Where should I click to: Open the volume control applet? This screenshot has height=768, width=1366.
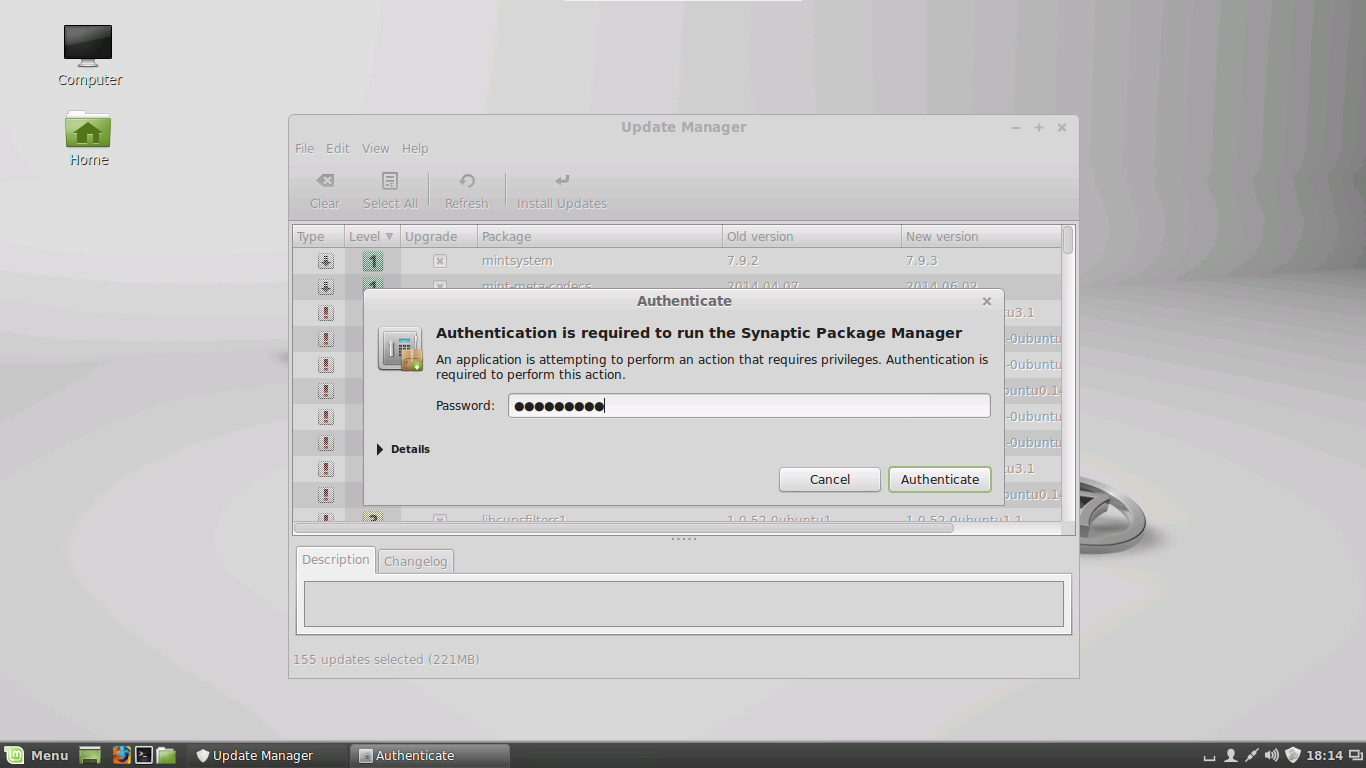pyautogui.click(x=1271, y=755)
